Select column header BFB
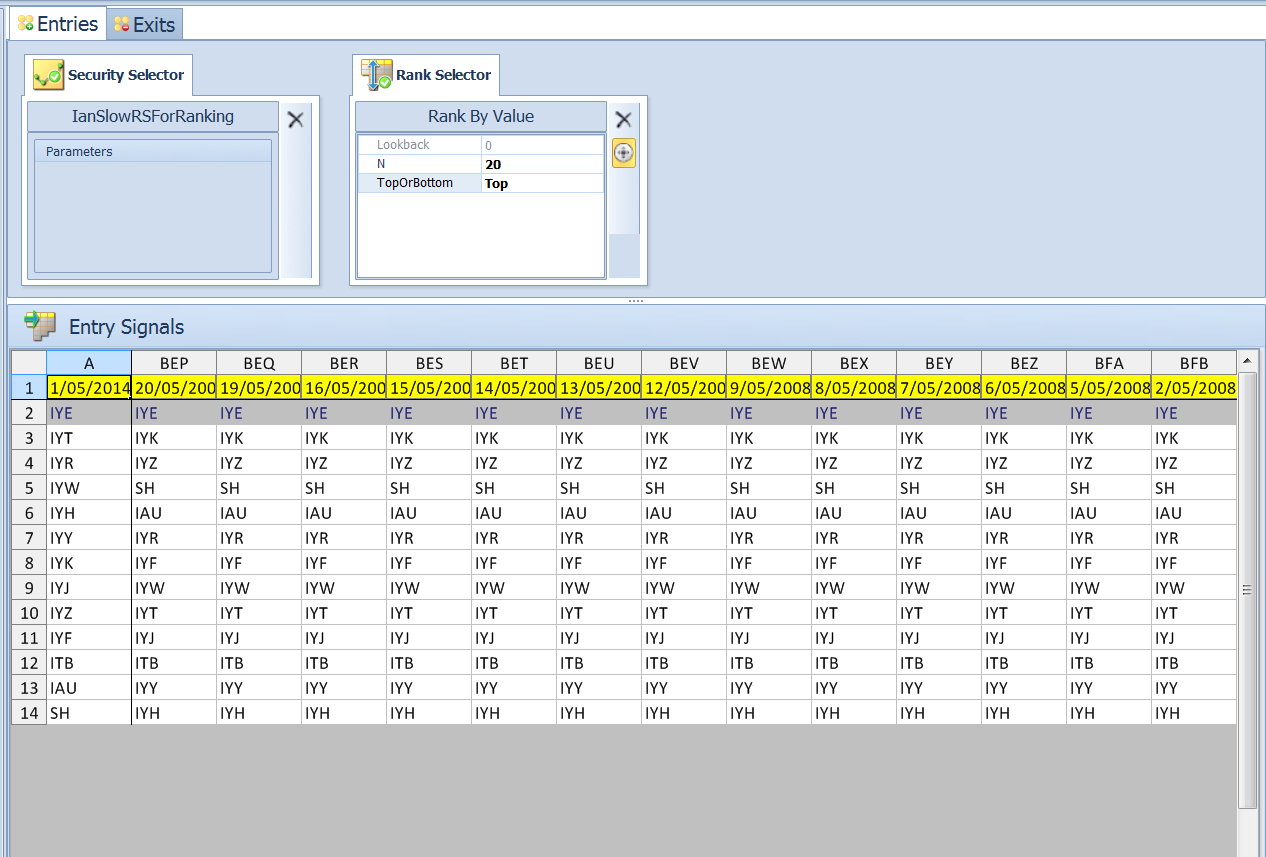Screen dimensions: 1266x857 pyautogui.click(x=1194, y=363)
